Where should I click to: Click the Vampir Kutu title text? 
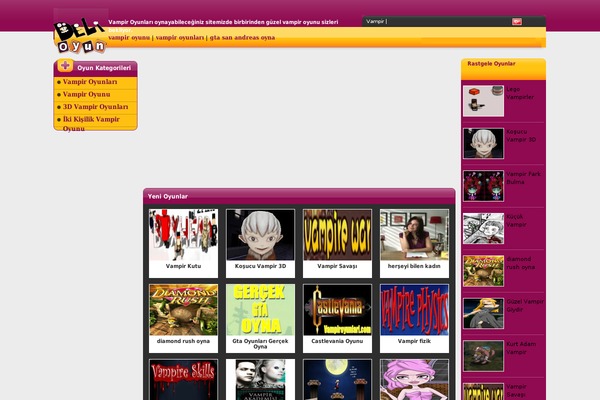click(183, 266)
